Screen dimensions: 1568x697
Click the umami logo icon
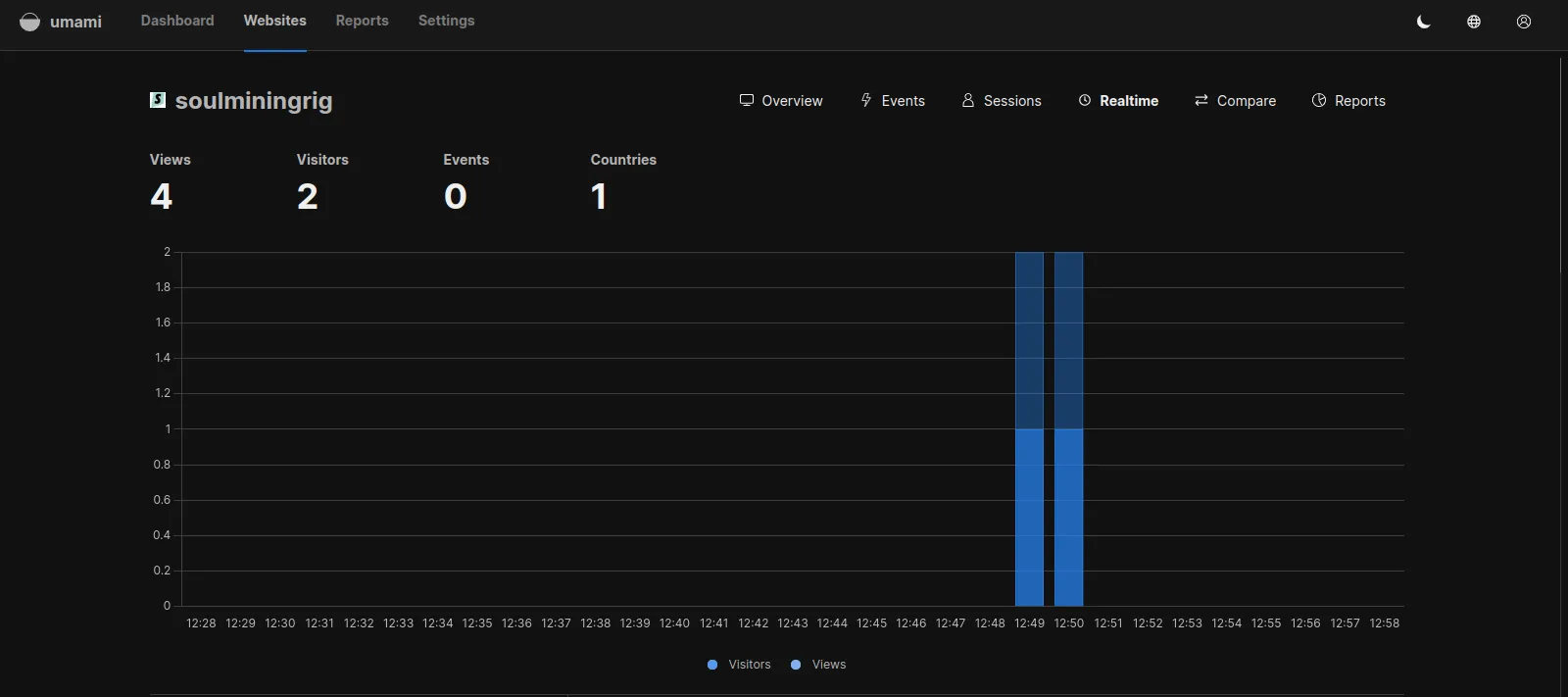tap(30, 22)
